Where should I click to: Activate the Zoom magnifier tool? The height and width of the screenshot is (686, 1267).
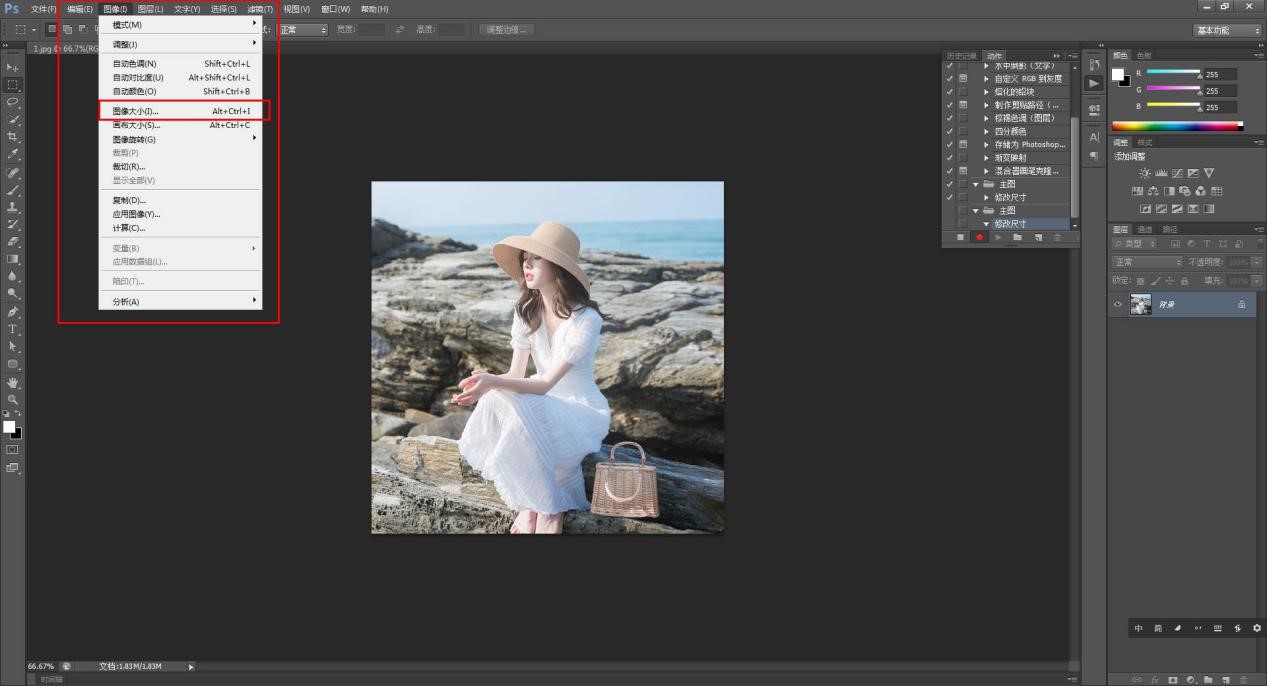tap(13, 399)
